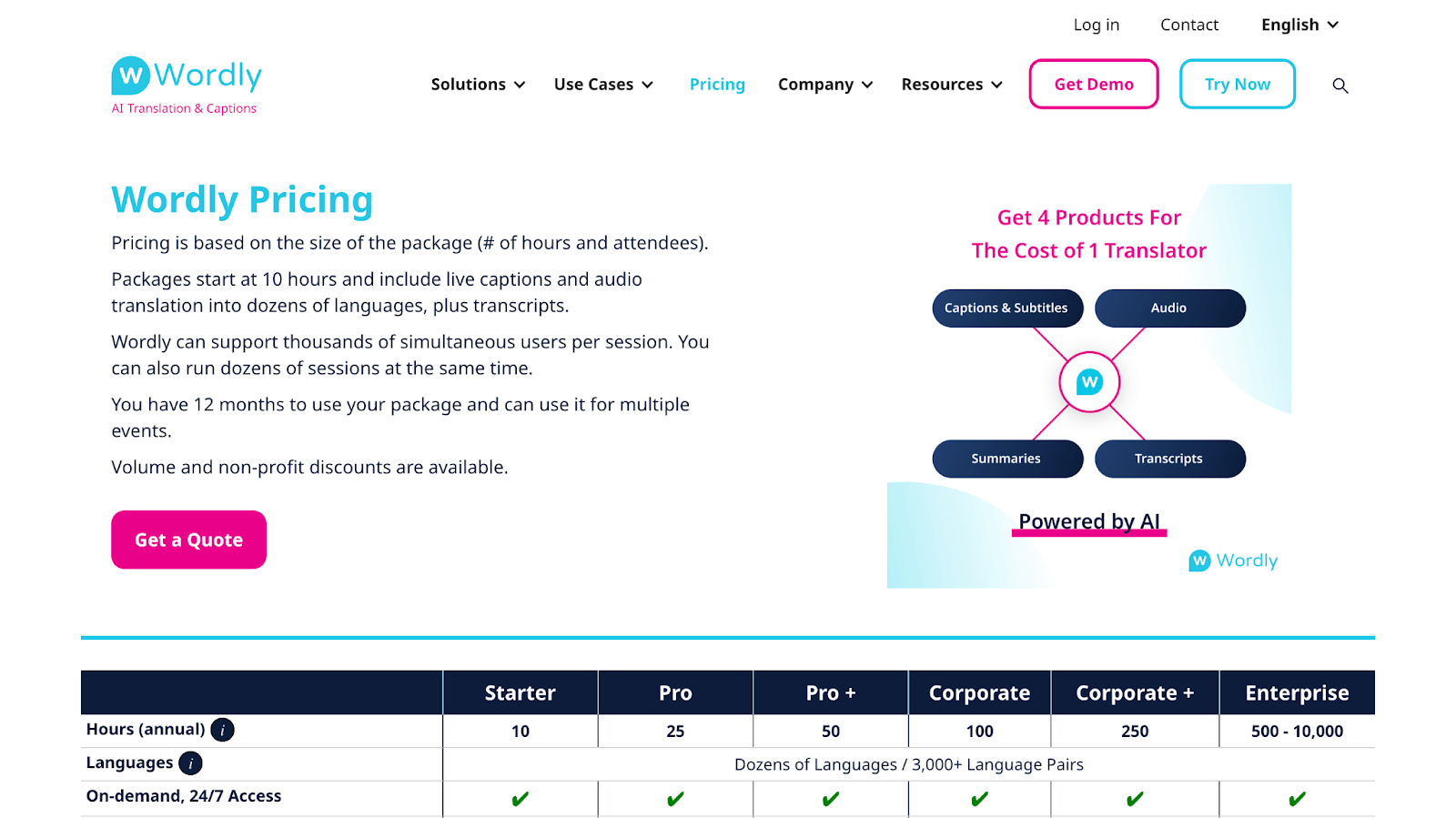Open the Log in link
This screenshot has height=818, width=1456.
tap(1097, 25)
